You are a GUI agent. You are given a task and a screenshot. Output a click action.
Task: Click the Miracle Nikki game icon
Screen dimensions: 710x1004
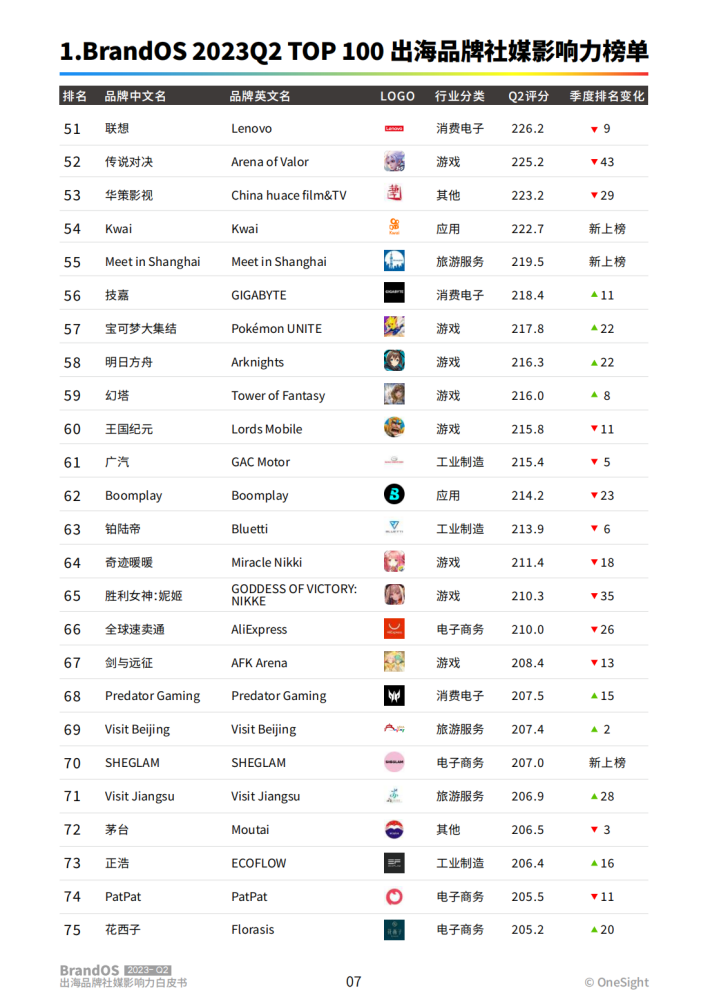click(x=394, y=562)
